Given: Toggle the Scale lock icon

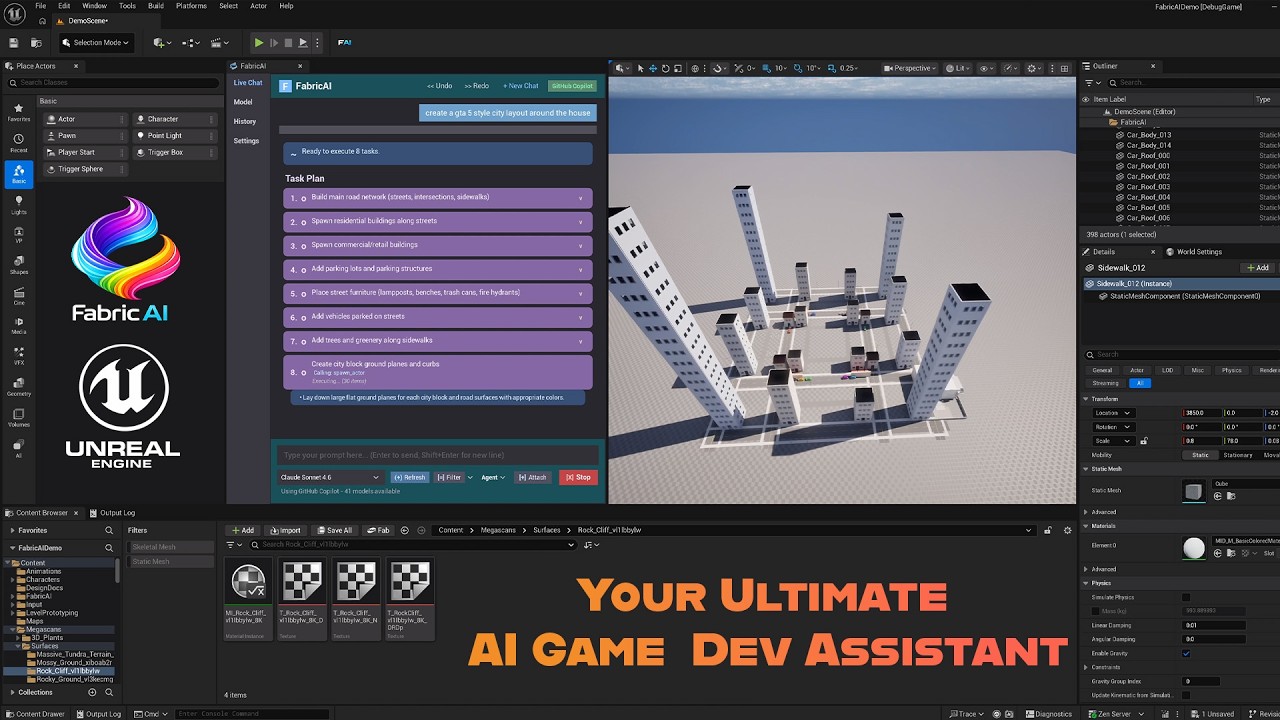Looking at the screenshot, I should tap(1144, 440).
